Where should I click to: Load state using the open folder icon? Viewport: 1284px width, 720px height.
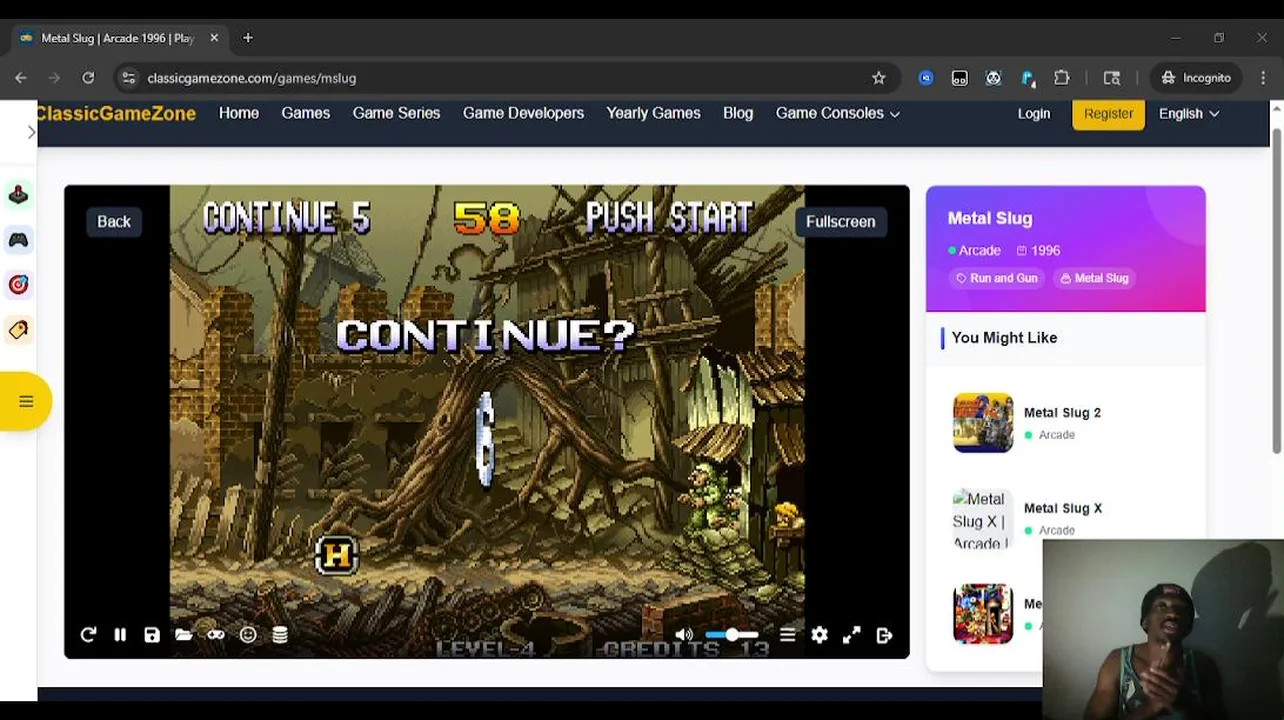184,635
